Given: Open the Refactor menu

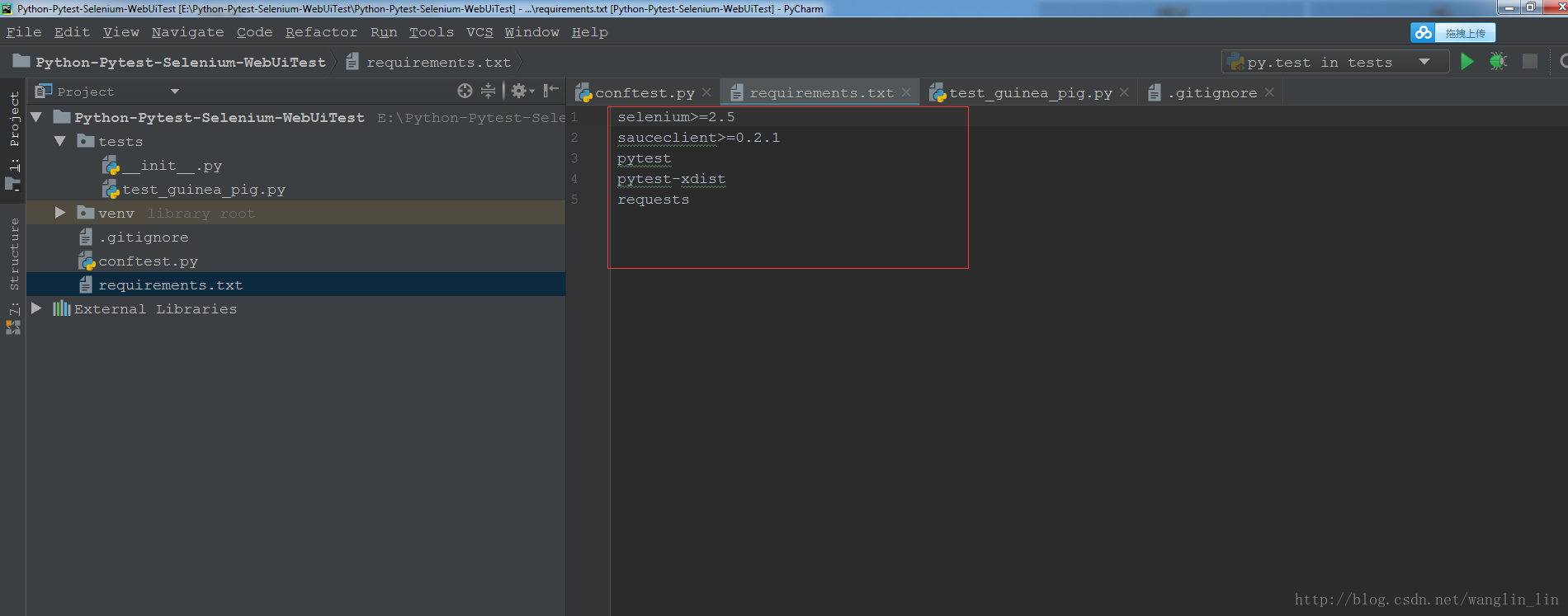Looking at the screenshot, I should (322, 32).
